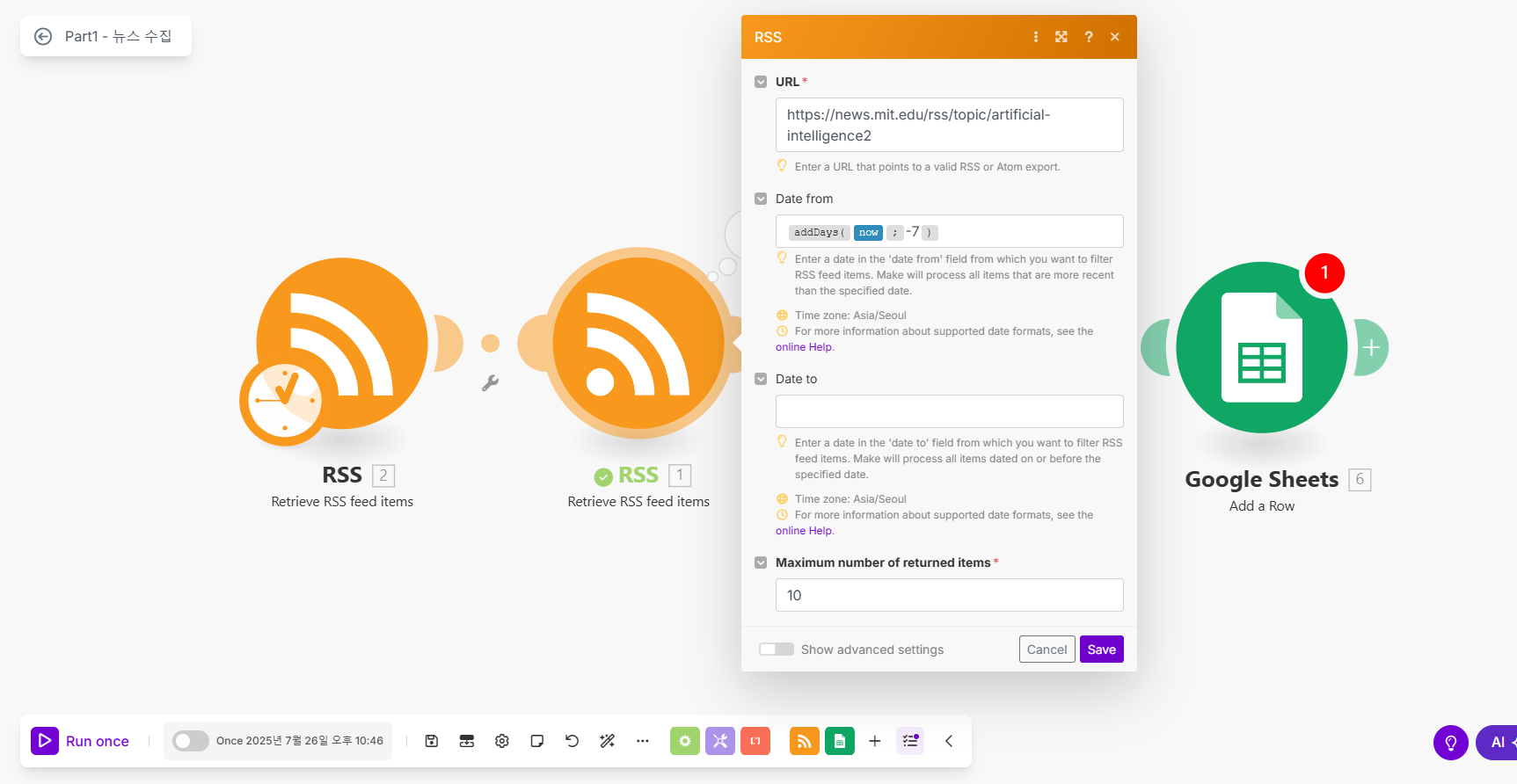Click the green flow control gear icon
This screenshot has height=784, width=1517.
[x=685, y=741]
